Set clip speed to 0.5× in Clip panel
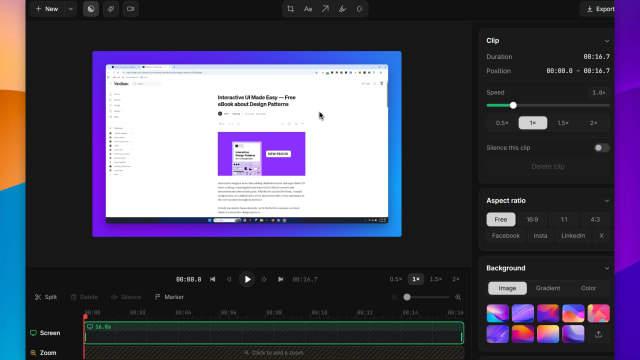The width and height of the screenshot is (640, 360). [x=502, y=123]
